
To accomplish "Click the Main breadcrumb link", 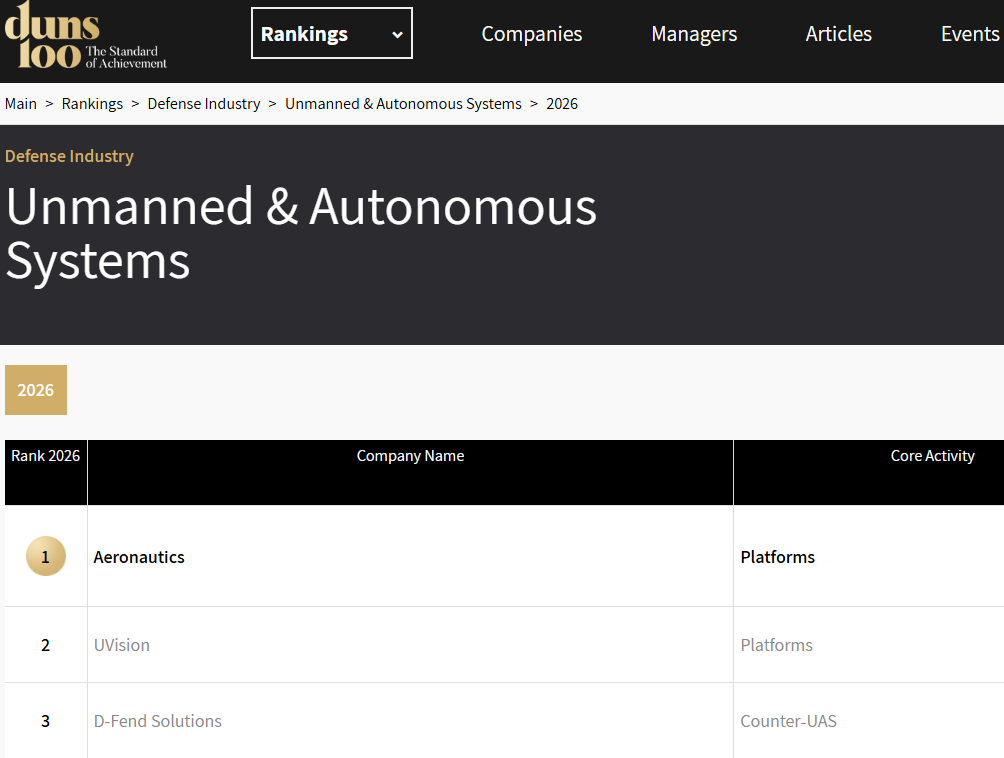I will pos(21,104).
